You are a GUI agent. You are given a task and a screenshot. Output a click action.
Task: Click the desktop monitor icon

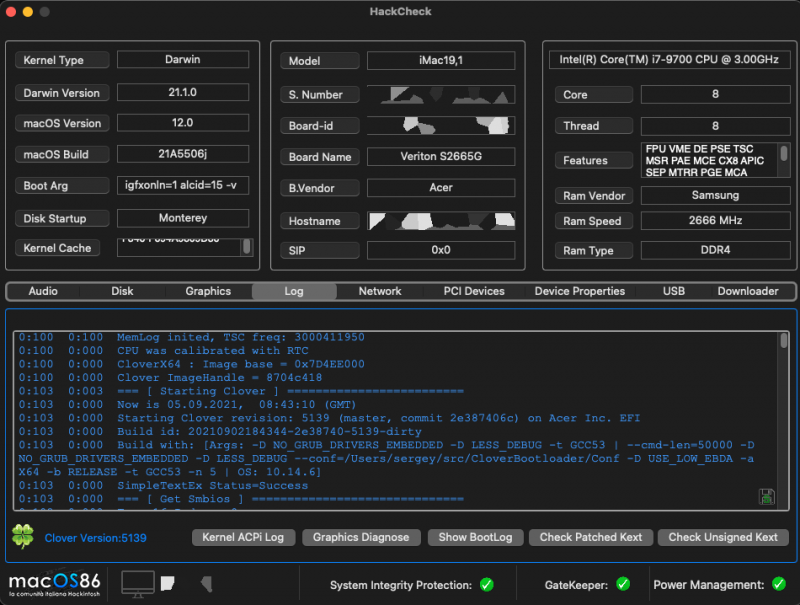tap(138, 582)
